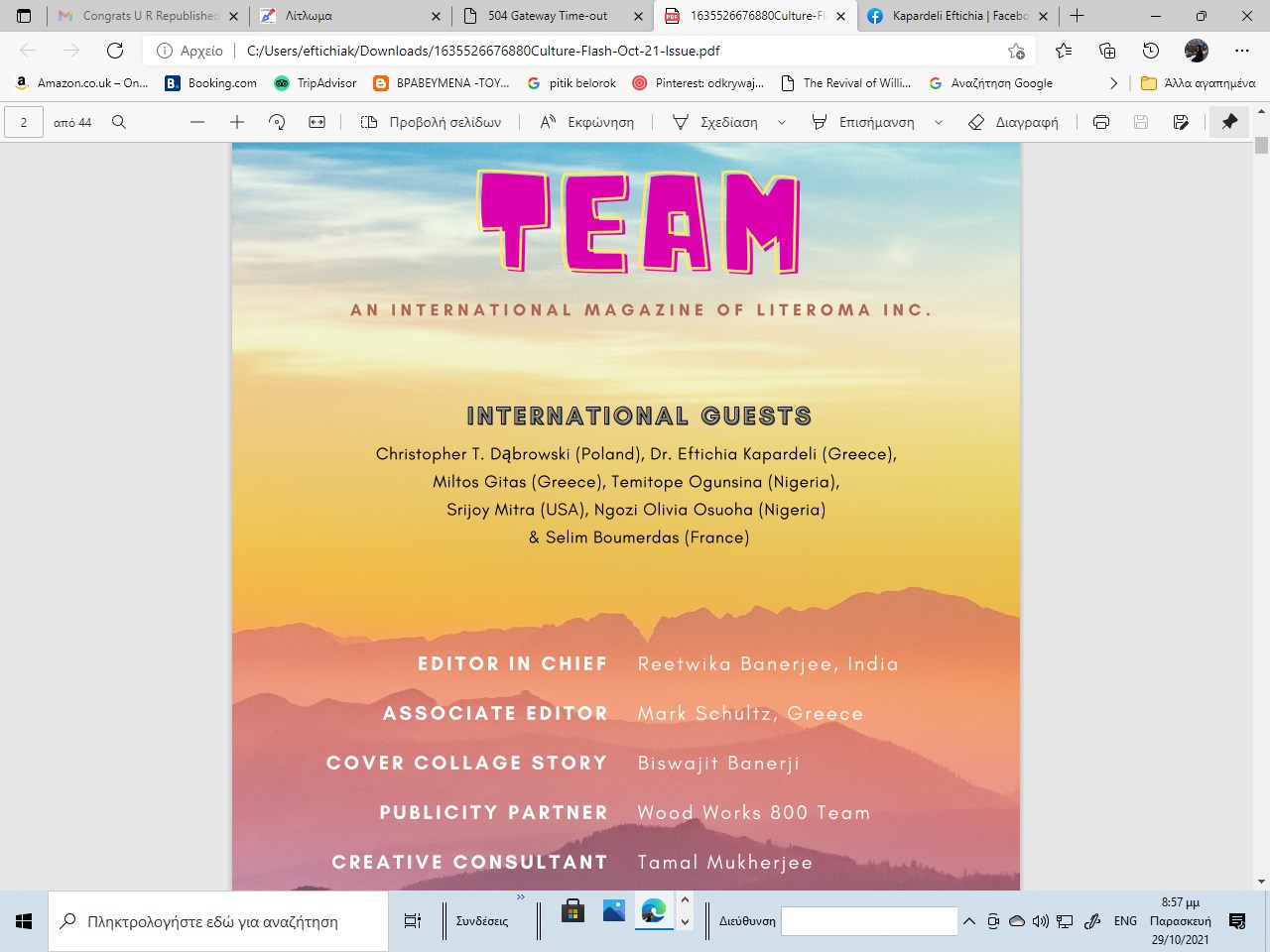Expand the Σχεδίαση options arrow
This screenshot has width=1270, height=952.
click(x=782, y=122)
